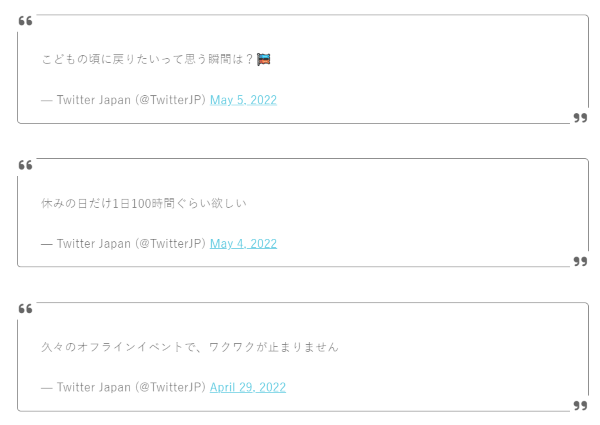Open the April 29, 2022 tweet link
Image resolution: width=600 pixels, height=425 pixels.
(x=248, y=388)
